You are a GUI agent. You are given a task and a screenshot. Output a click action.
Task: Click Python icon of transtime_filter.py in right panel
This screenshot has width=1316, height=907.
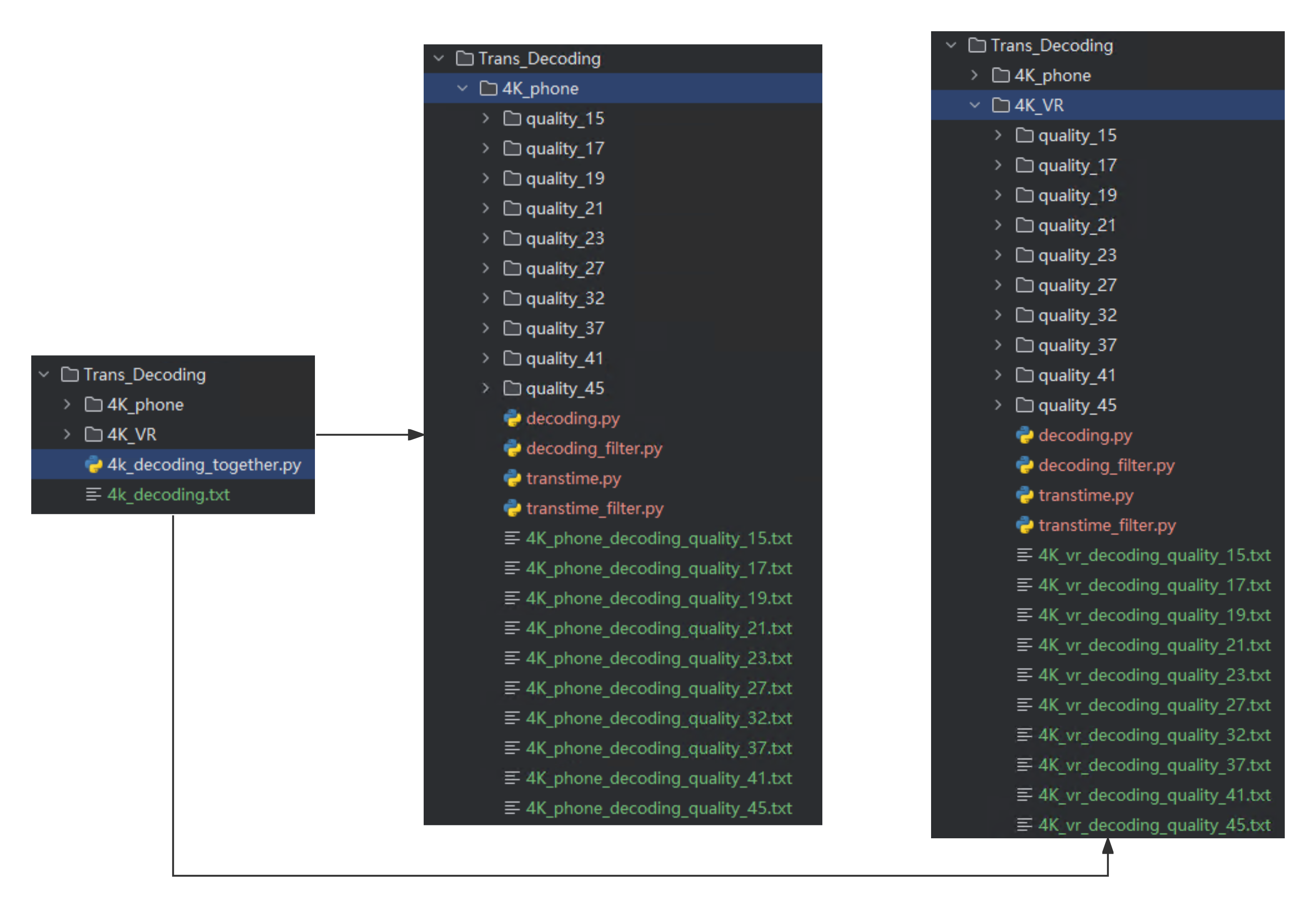click(x=1024, y=526)
